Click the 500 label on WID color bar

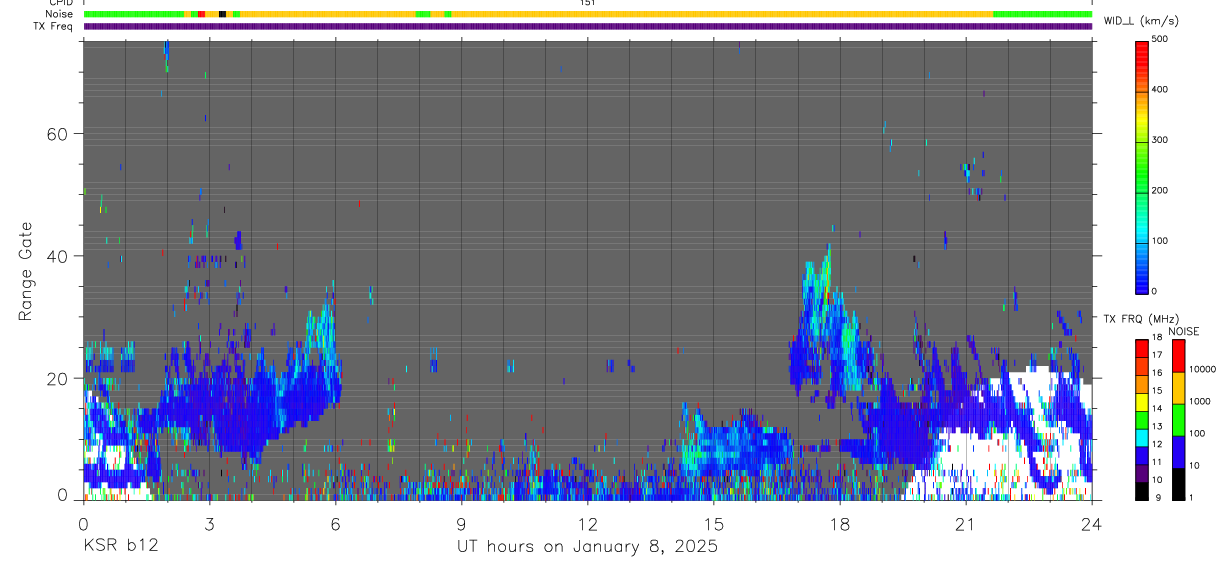(x=1160, y=39)
